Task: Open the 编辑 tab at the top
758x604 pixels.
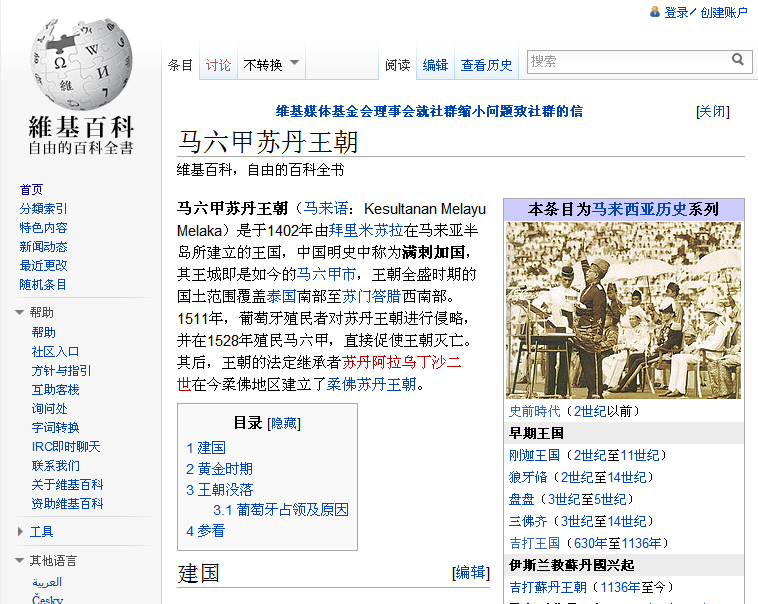Action: click(x=435, y=65)
